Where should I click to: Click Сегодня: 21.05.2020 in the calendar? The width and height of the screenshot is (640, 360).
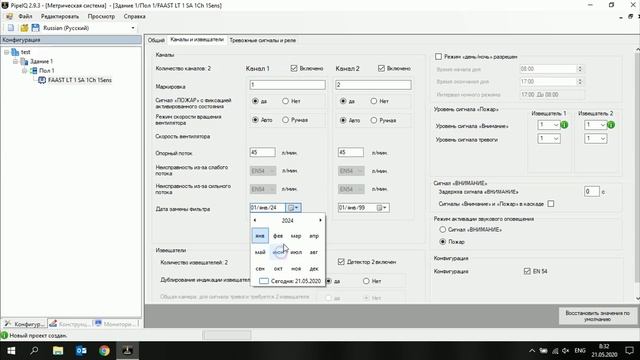click(290, 281)
